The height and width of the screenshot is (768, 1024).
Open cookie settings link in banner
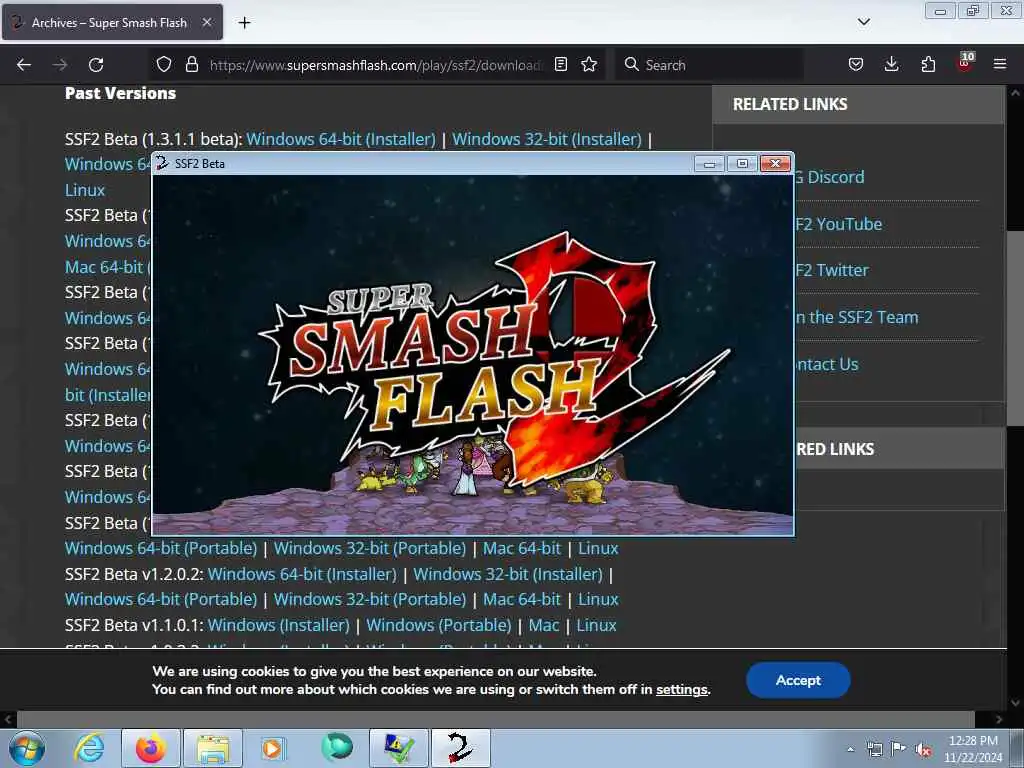[x=682, y=690]
